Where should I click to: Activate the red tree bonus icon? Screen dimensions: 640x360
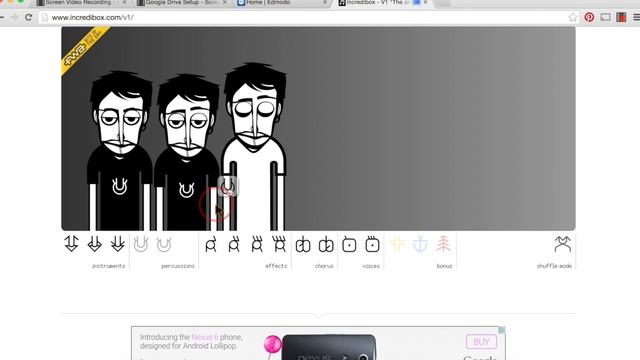[443, 244]
